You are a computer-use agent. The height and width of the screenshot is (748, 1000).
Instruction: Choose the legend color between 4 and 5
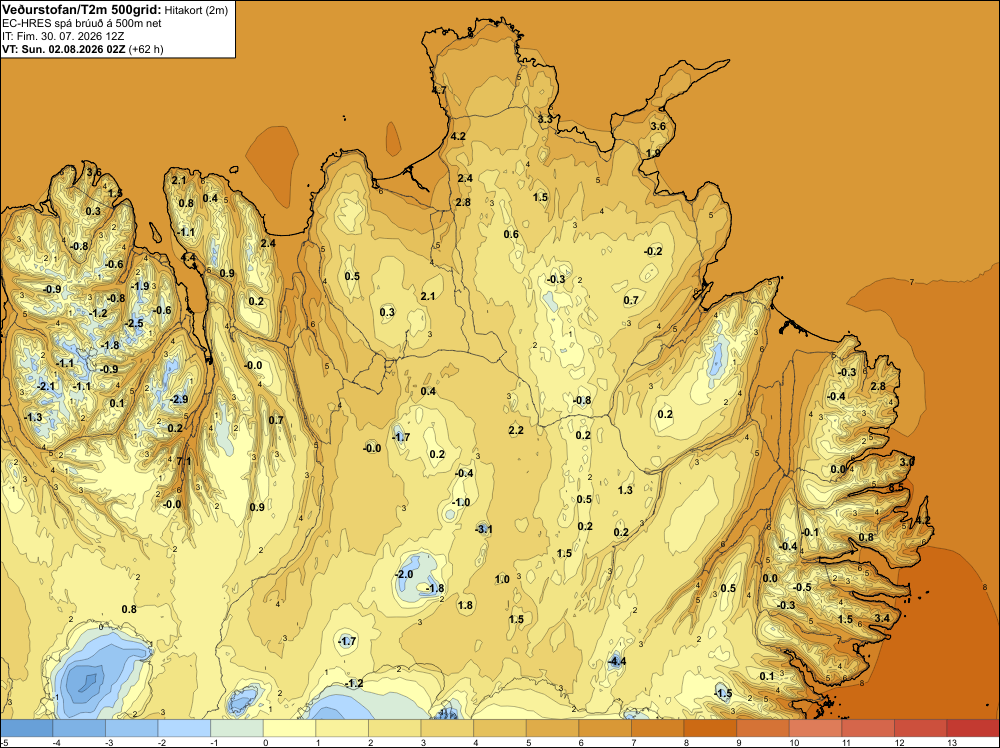coord(499,728)
